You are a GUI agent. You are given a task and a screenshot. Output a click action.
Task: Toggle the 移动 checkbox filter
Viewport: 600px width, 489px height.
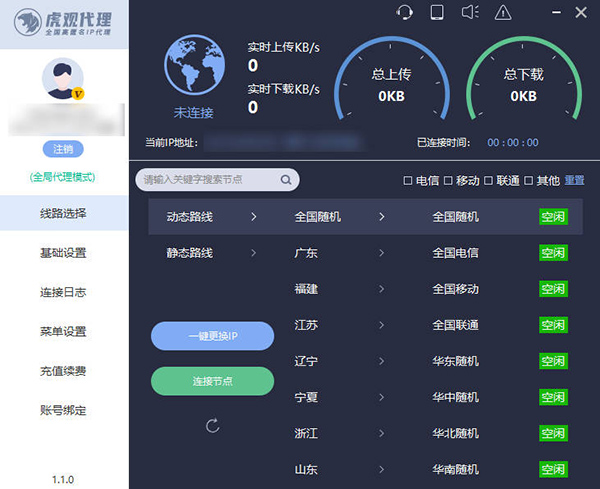(448, 181)
